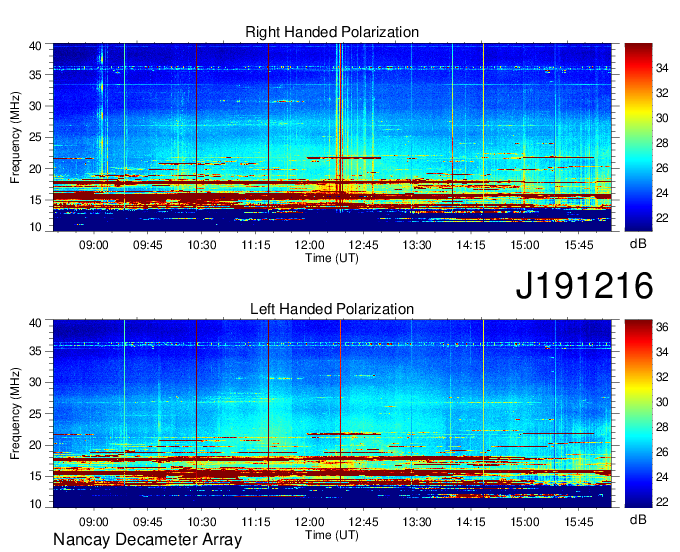The height and width of the screenshot is (552, 680).
Task: Click 11:15 tick on top plot time axis
Action: (x=255, y=245)
